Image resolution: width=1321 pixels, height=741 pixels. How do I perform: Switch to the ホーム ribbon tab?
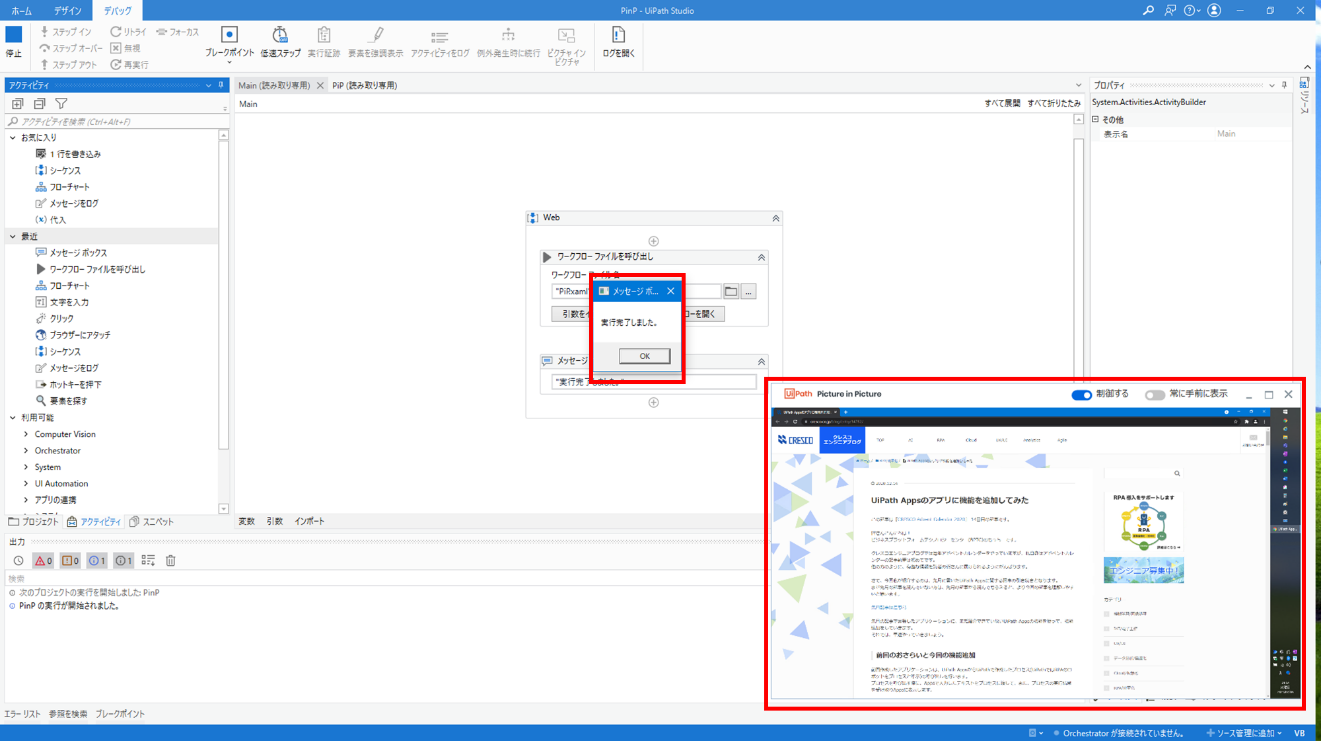point(21,10)
